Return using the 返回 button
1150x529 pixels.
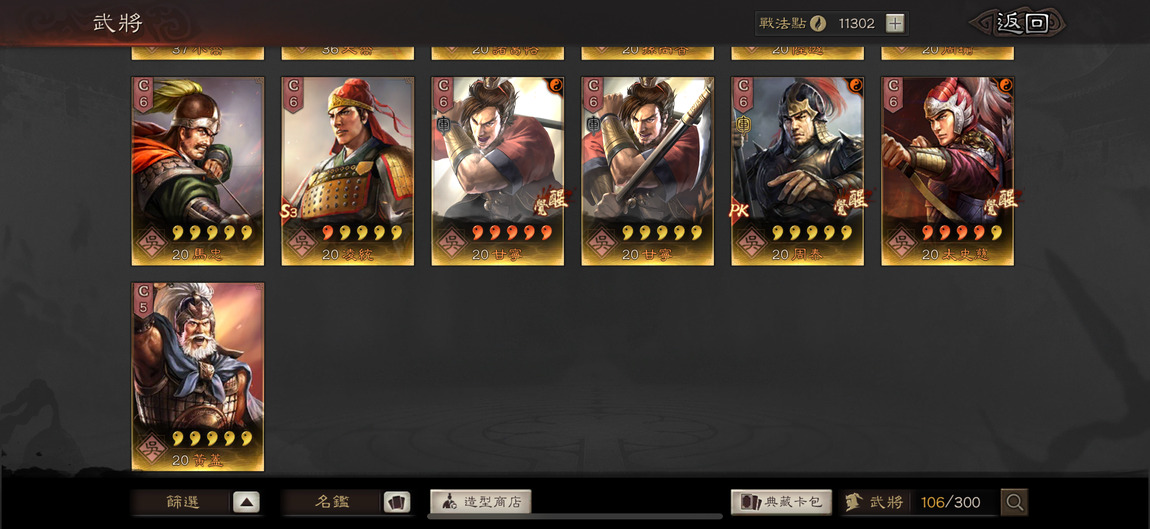click(1022, 23)
